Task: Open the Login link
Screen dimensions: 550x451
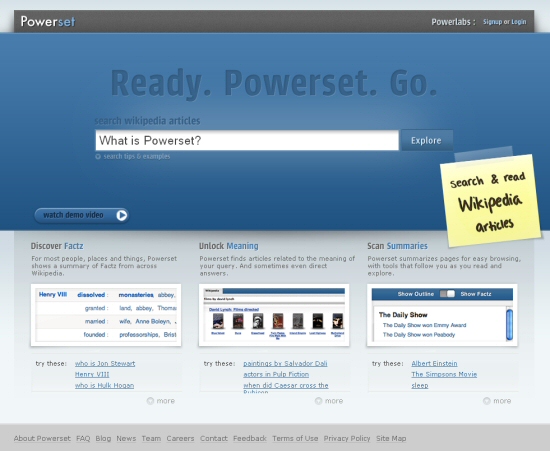Action: pos(518,22)
